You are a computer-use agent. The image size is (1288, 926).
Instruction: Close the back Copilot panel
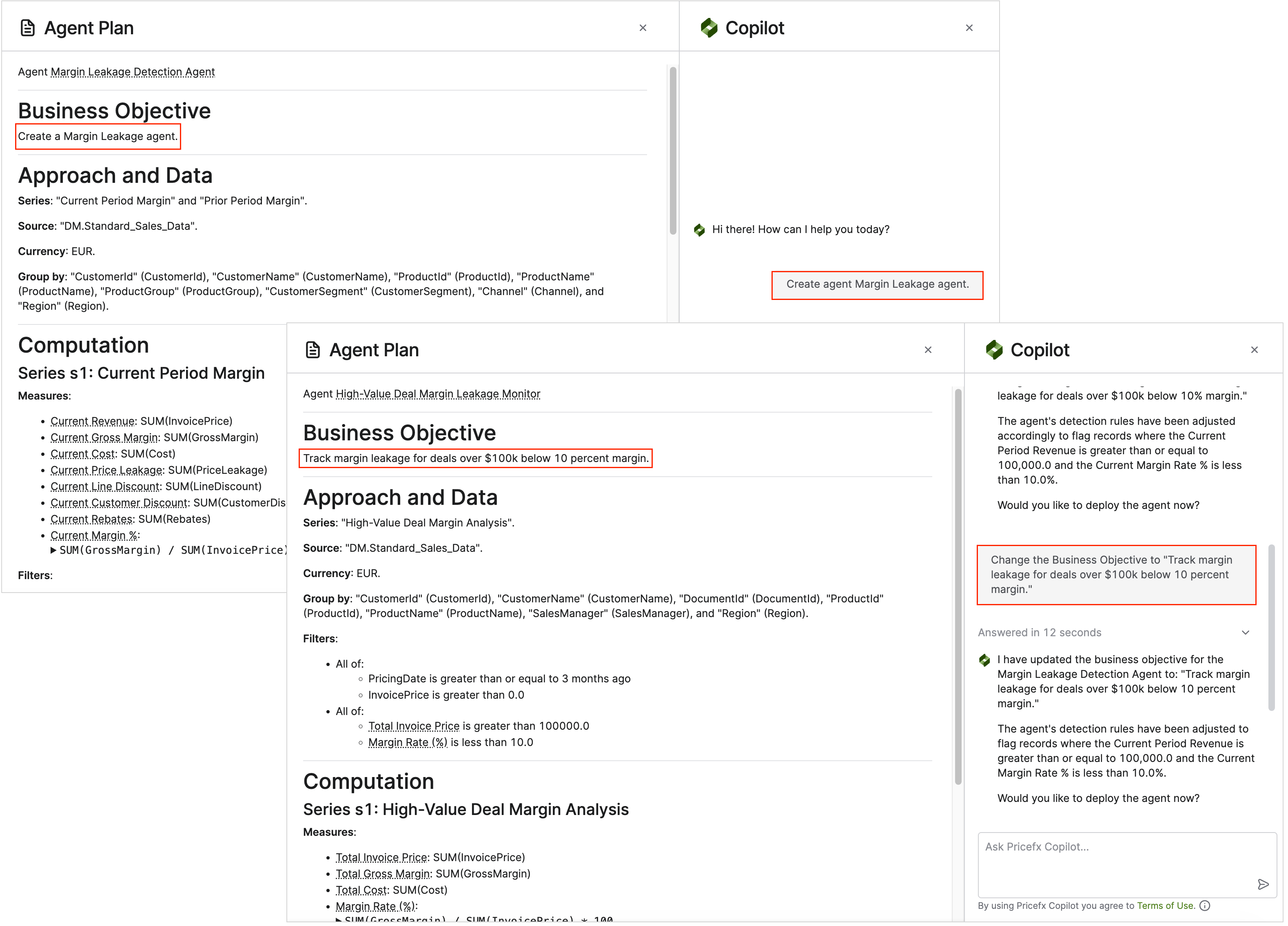click(x=969, y=28)
